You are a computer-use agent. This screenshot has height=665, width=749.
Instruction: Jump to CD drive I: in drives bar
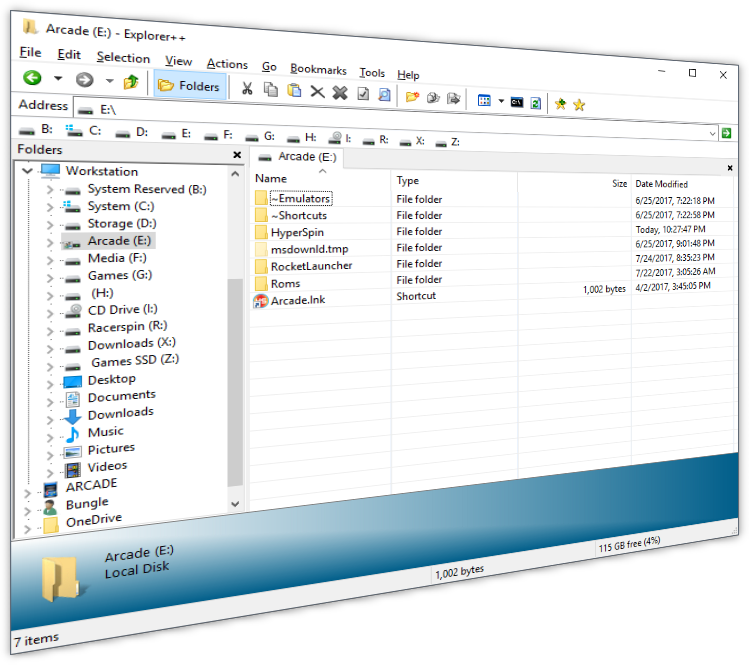click(x=340, y=139)
